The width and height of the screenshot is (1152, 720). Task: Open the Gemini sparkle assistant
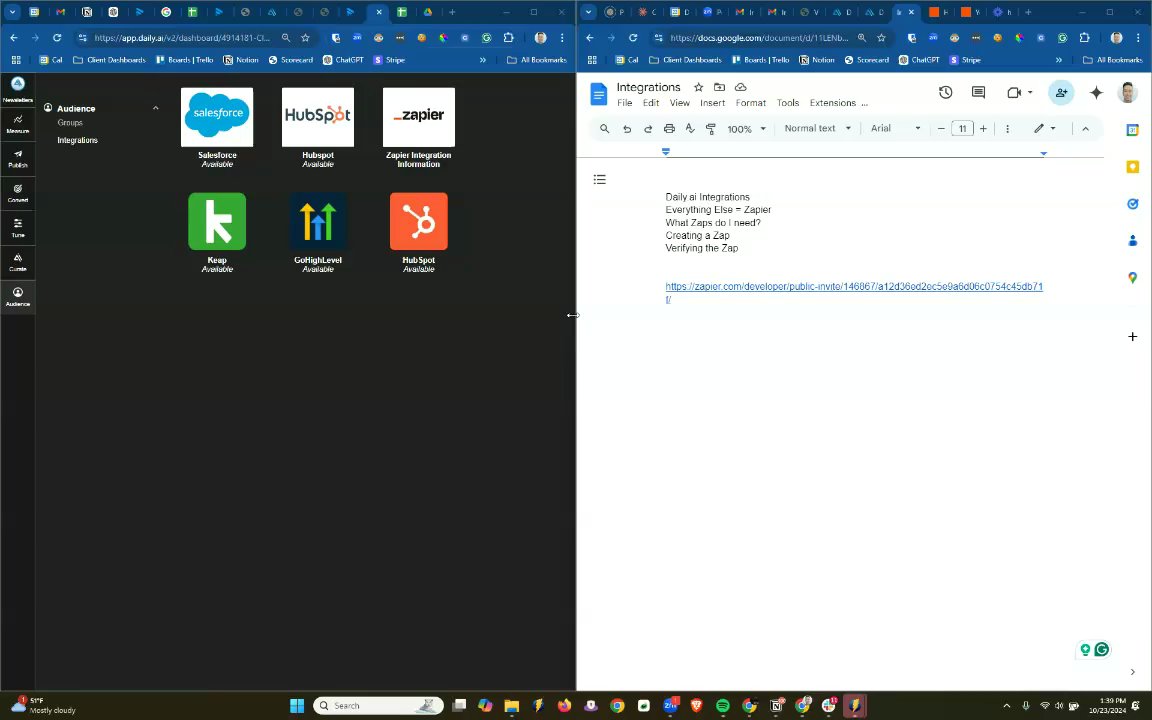[x=1096, y=93]
